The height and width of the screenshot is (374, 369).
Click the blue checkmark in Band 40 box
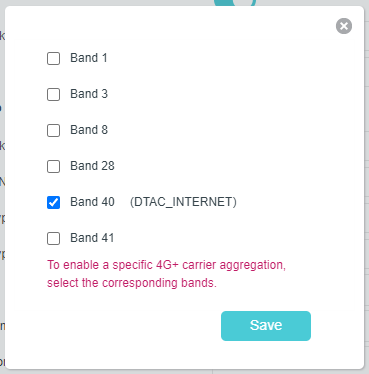click(x=53, y=202)
